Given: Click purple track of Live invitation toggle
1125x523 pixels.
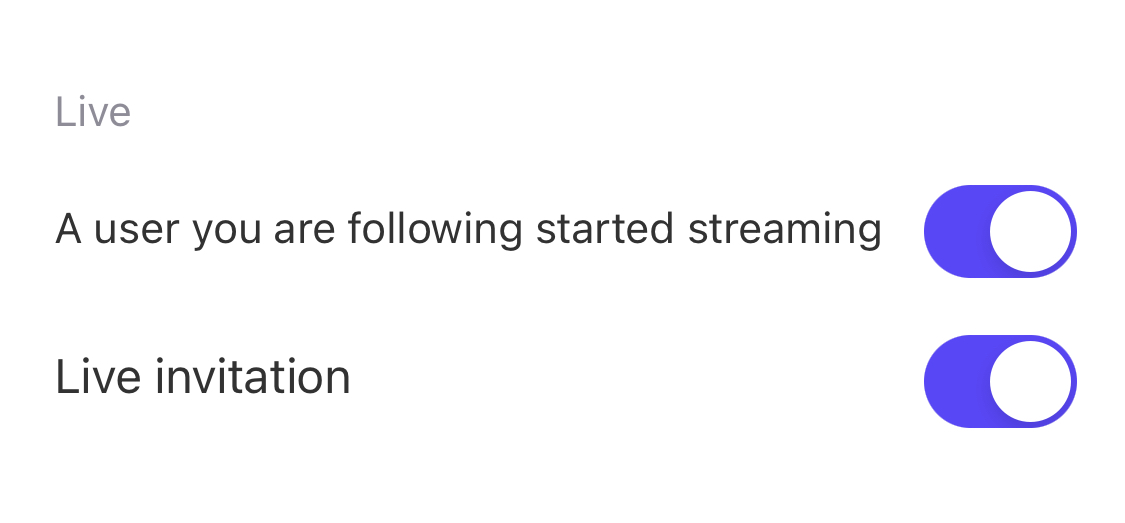Looking at the screenshot, I should [x=956, y=381].
